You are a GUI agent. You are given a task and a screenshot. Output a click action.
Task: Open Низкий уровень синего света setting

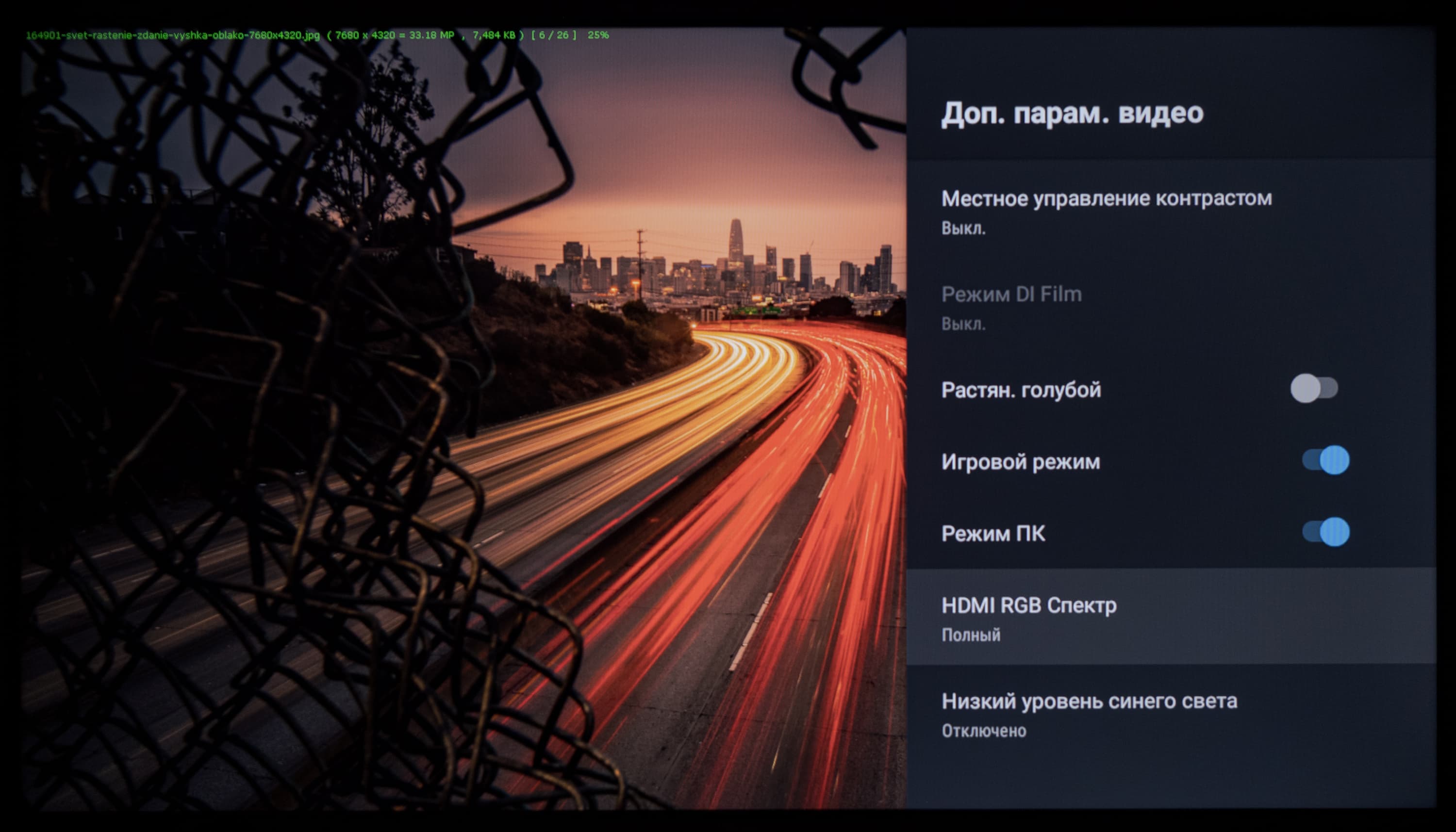point(1089,701)
